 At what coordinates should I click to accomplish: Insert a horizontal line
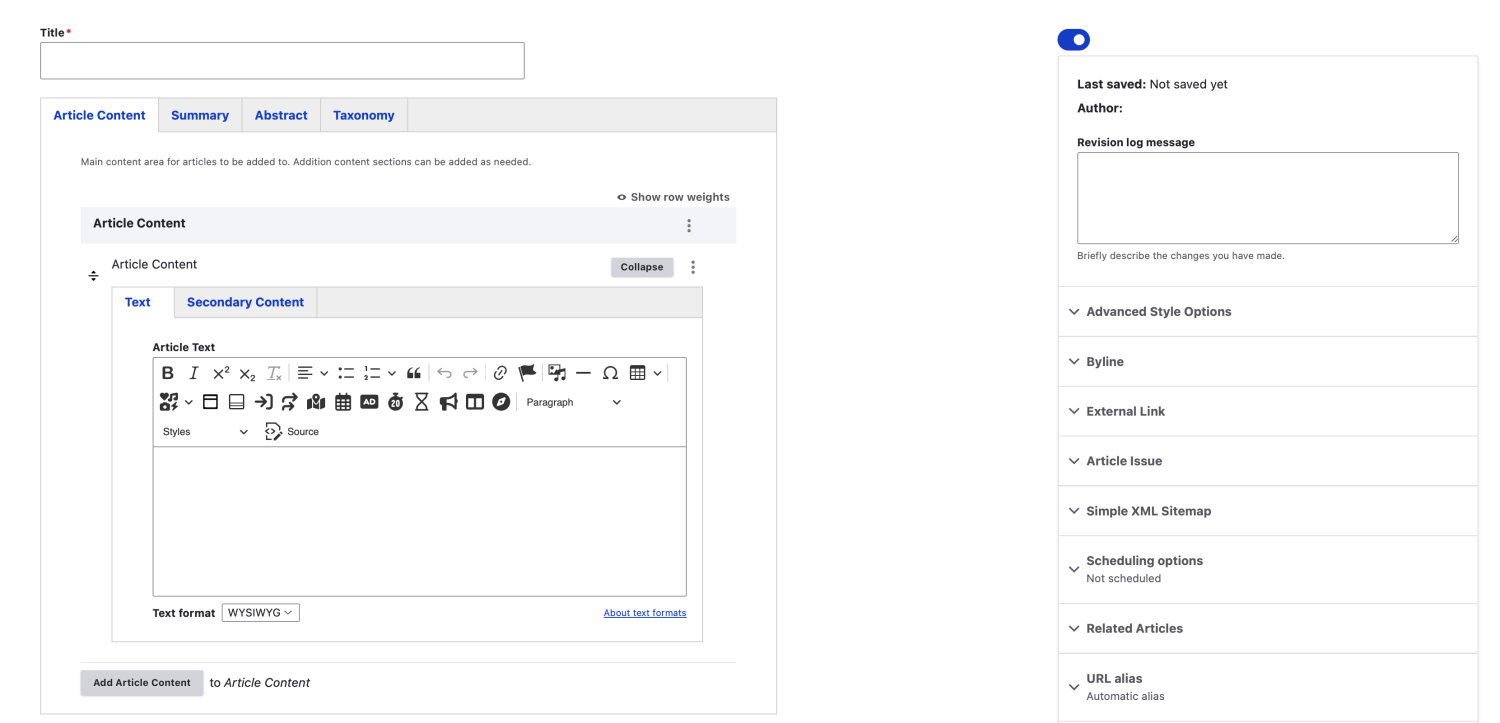coord(584,372)
